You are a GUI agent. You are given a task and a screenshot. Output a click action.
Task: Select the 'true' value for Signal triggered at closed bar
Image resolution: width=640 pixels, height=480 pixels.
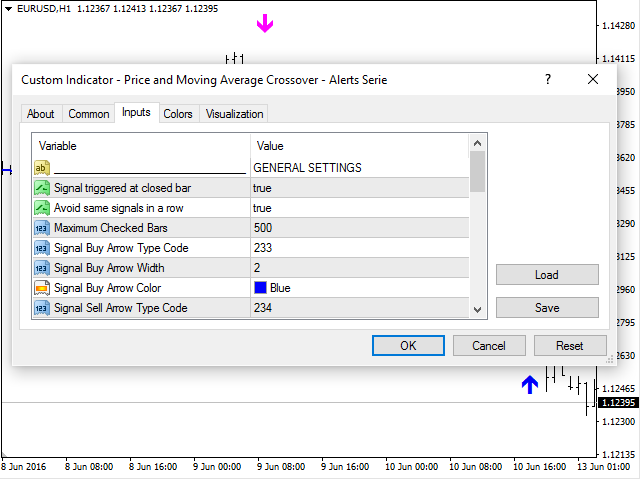pos(262,188)
